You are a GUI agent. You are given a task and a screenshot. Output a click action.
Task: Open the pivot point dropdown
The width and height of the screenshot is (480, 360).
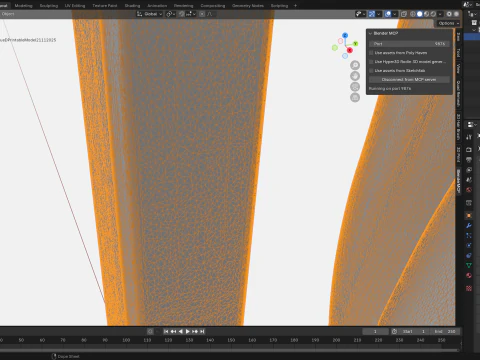click(170, 14)
